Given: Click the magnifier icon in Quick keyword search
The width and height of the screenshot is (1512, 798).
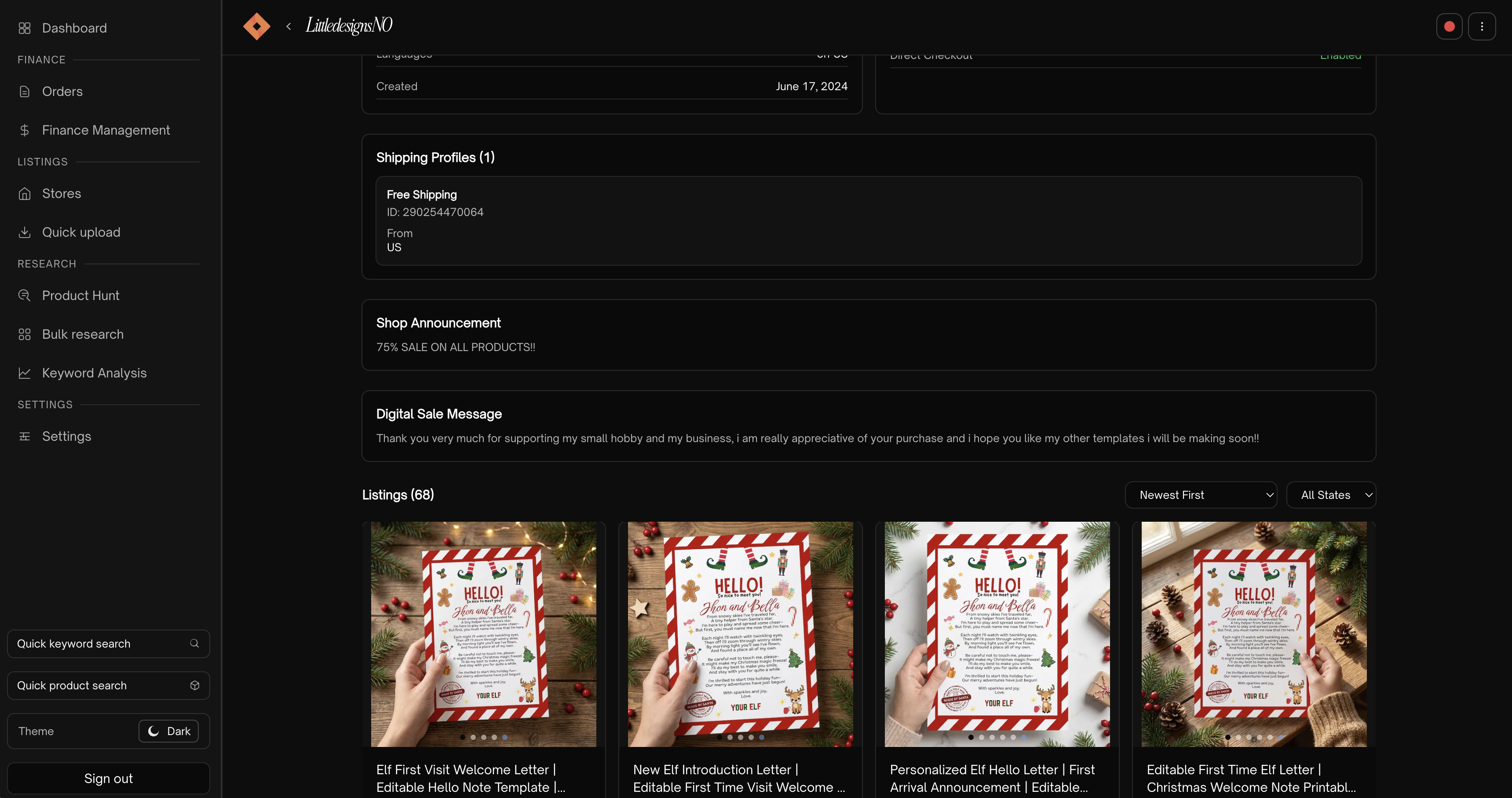Looking at the screenshot, I should click(194, 644).
